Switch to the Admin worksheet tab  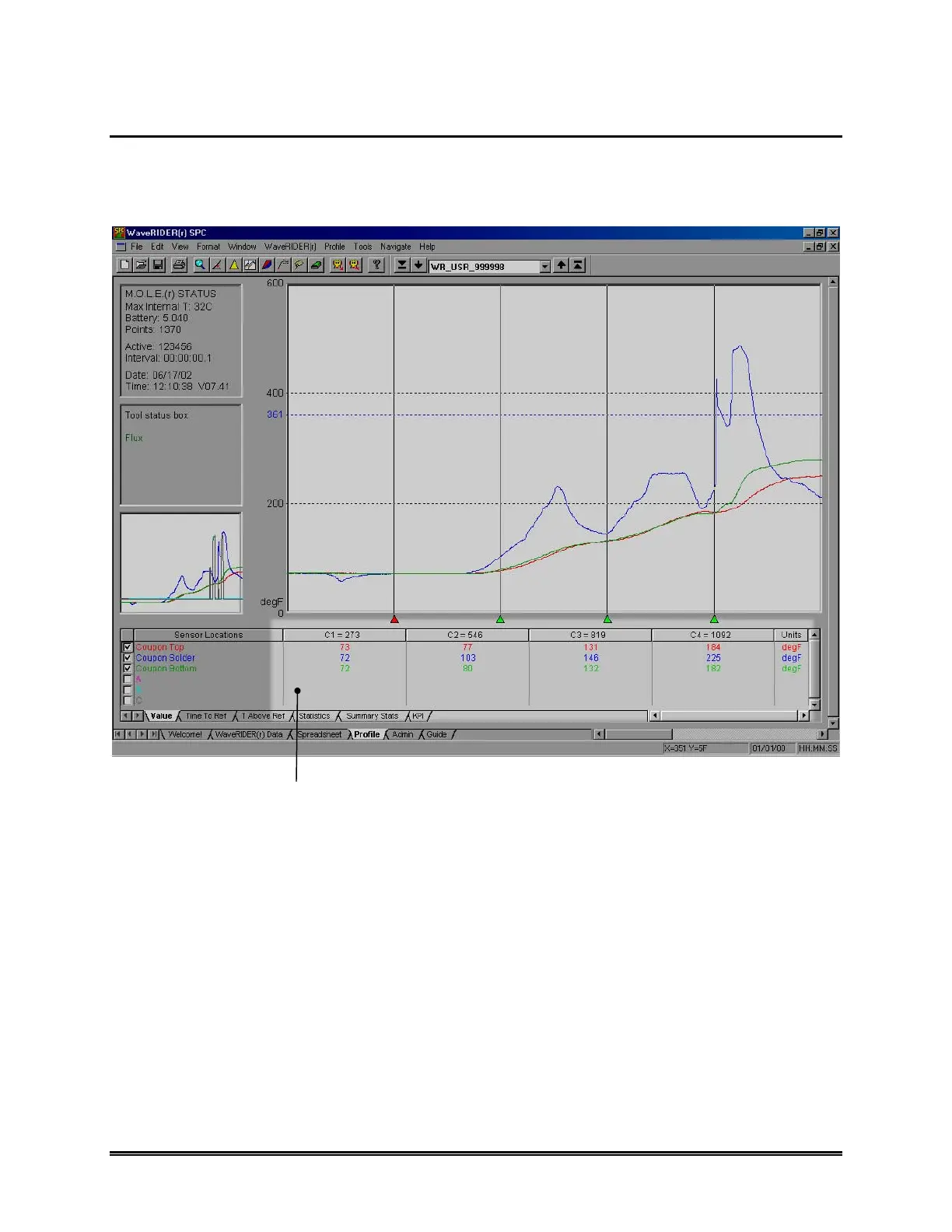403,734
